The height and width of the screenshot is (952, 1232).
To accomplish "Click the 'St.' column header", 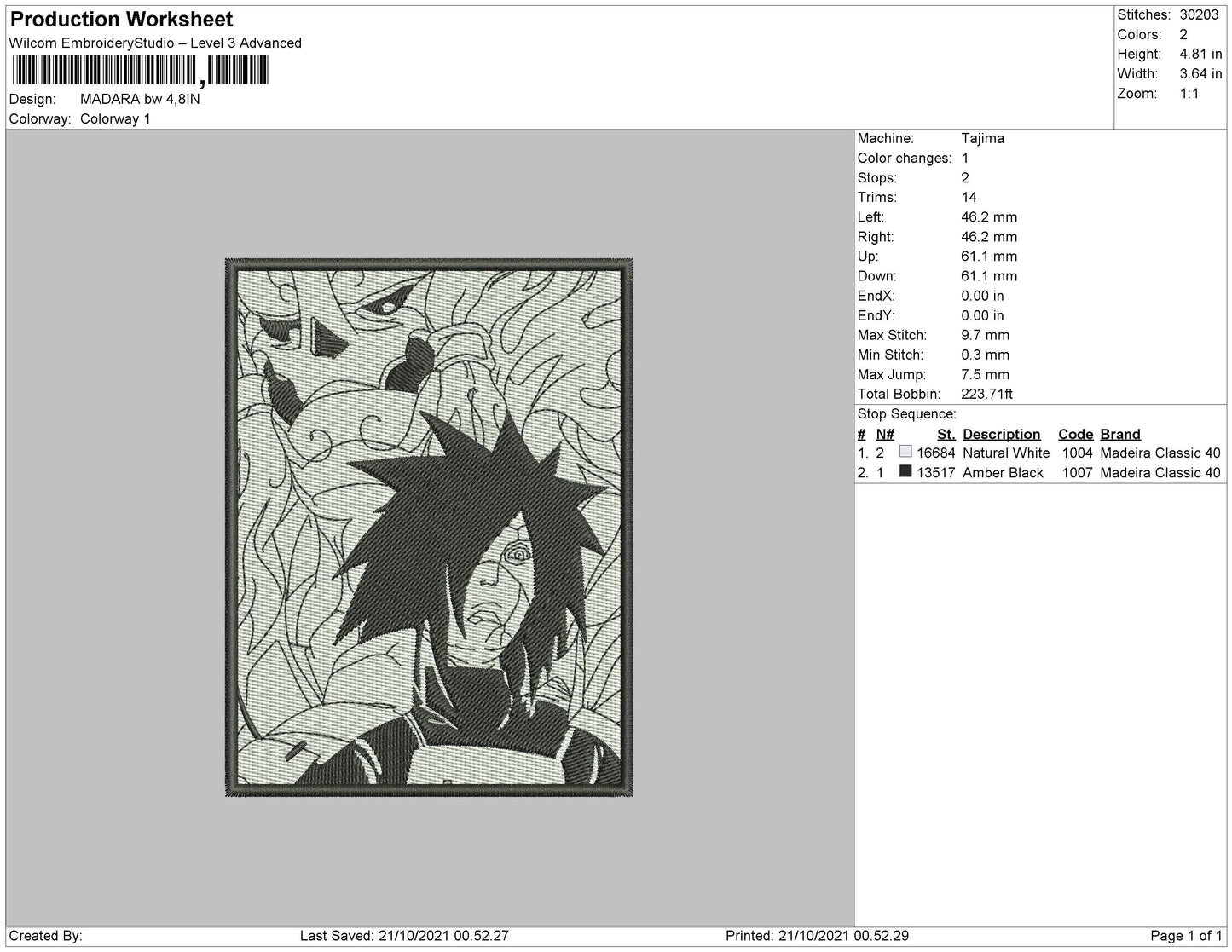I will click(946, 434).
